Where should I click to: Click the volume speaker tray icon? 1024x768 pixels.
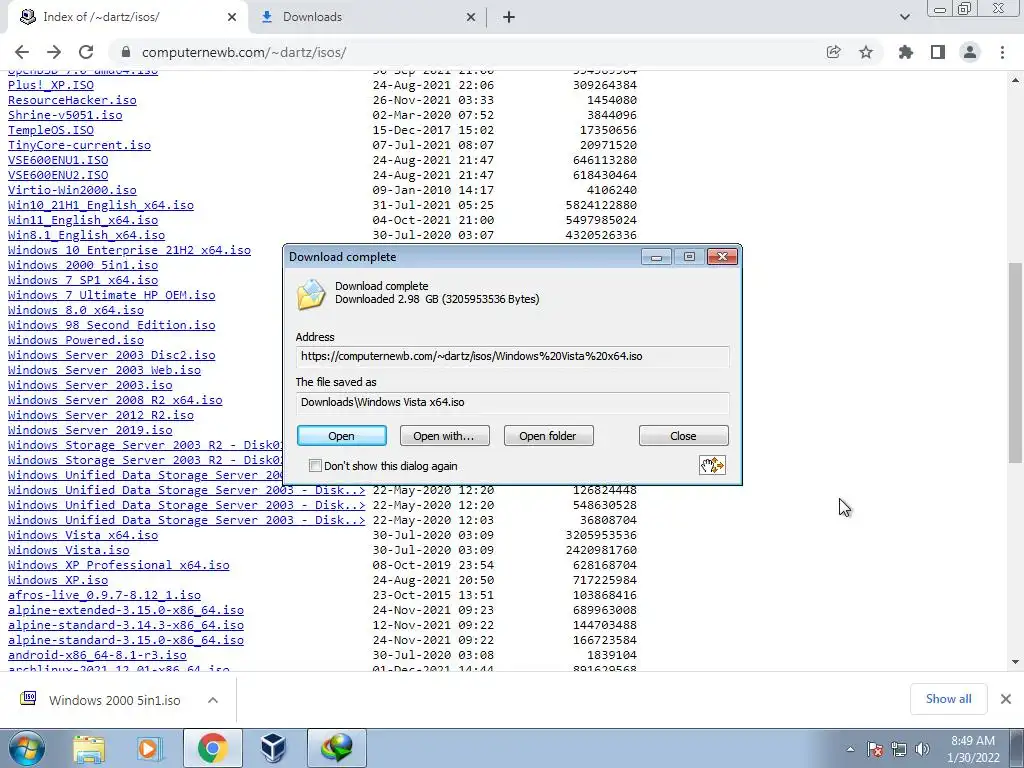tap(922, 749)
